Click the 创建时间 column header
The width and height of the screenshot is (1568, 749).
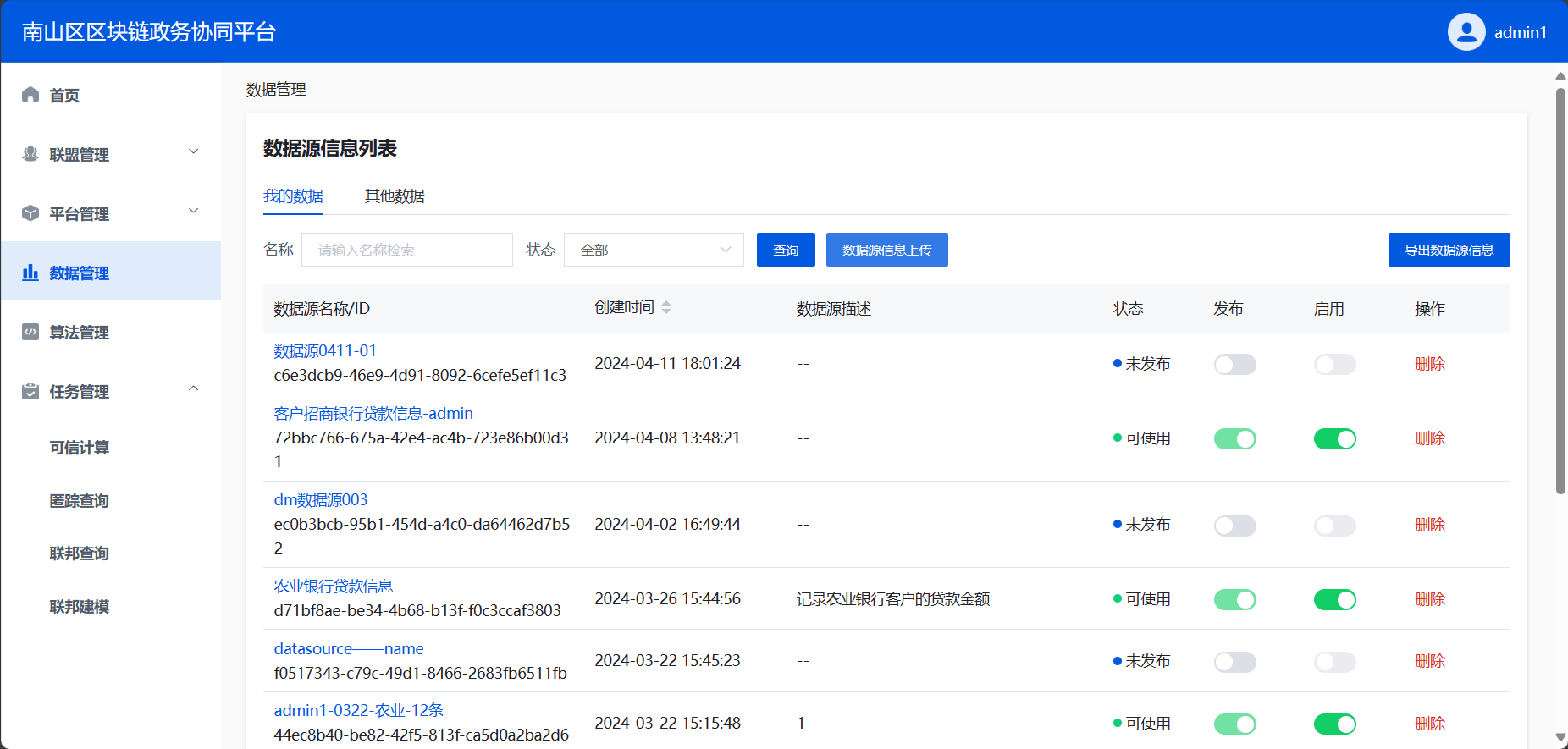(x=624, y=307)
